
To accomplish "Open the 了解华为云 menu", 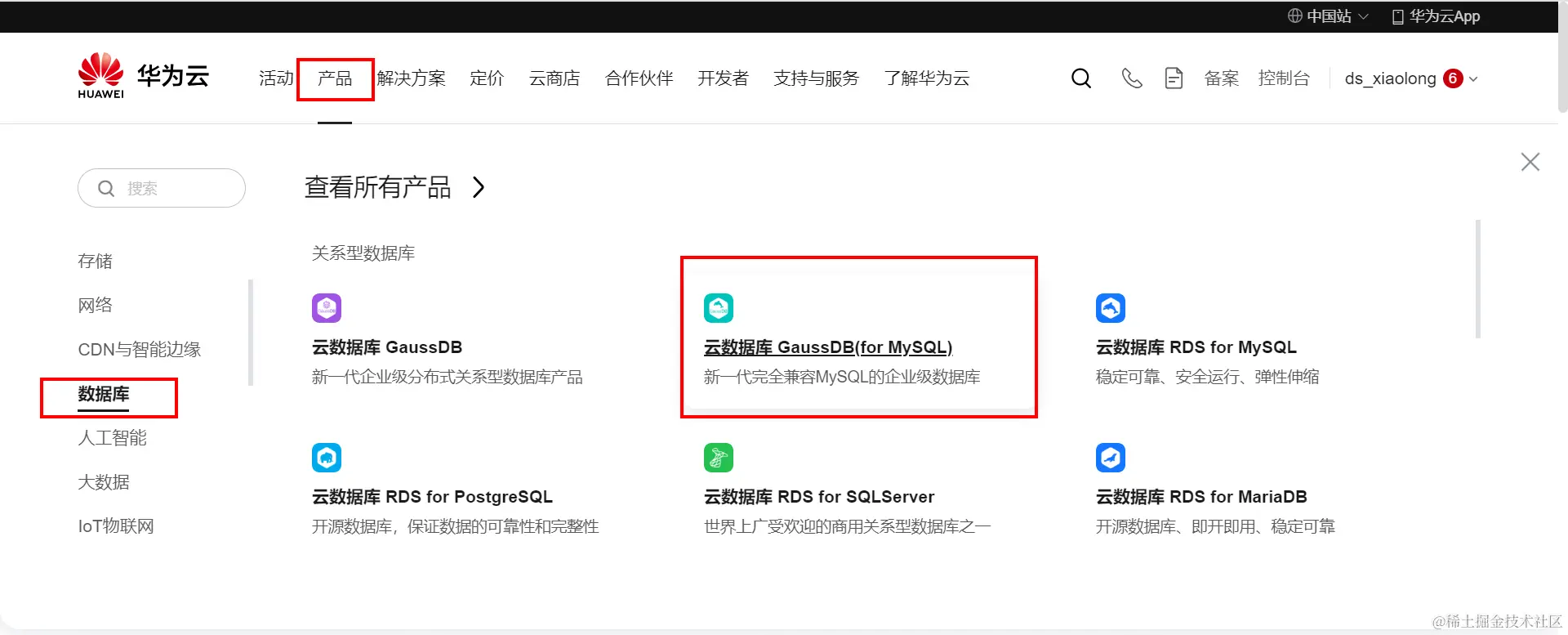I will click(927, 78).
